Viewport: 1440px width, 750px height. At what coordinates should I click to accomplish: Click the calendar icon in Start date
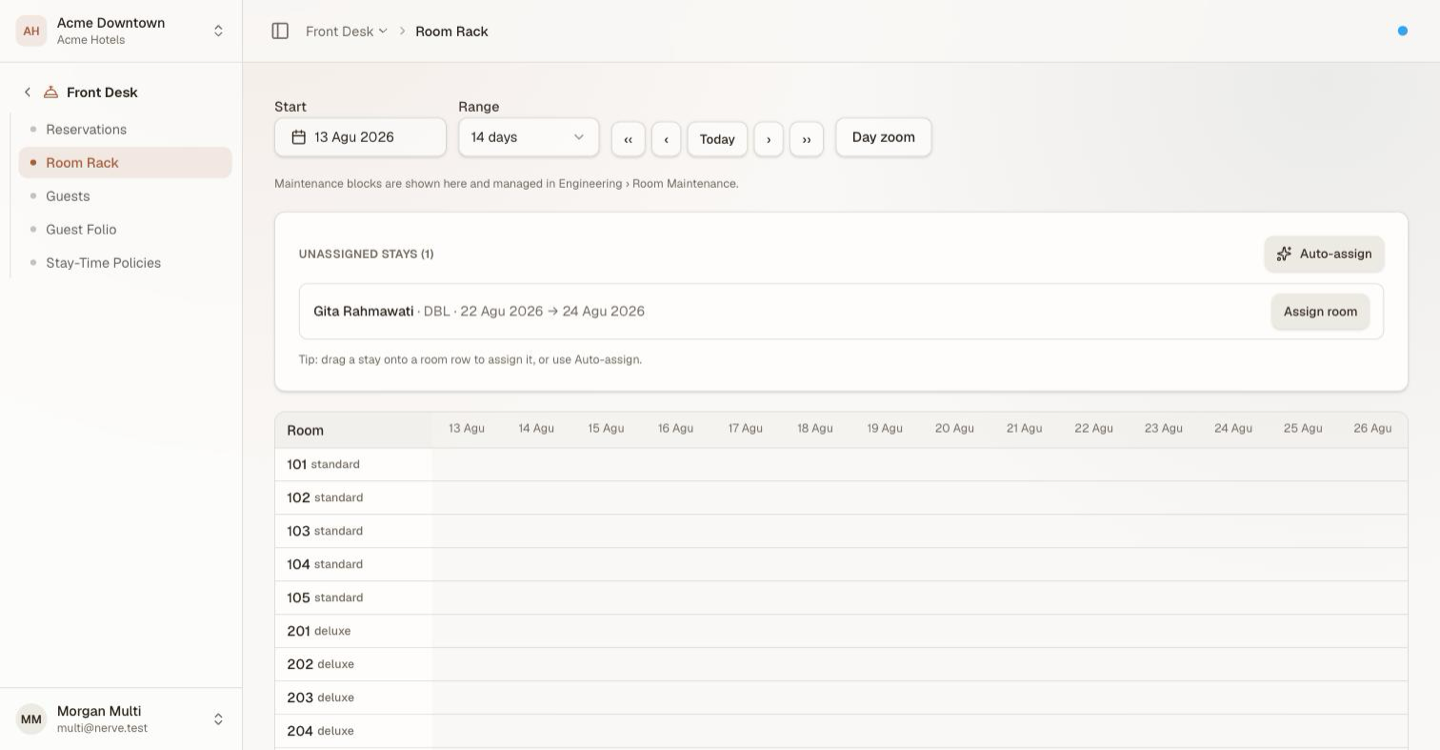pos(298,137)
